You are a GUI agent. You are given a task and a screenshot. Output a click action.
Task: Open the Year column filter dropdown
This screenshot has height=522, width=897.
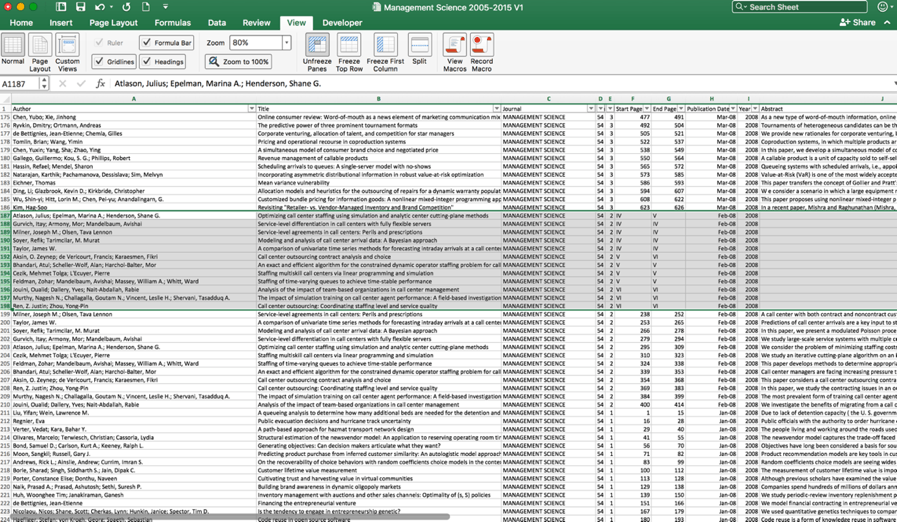(755, 109)
